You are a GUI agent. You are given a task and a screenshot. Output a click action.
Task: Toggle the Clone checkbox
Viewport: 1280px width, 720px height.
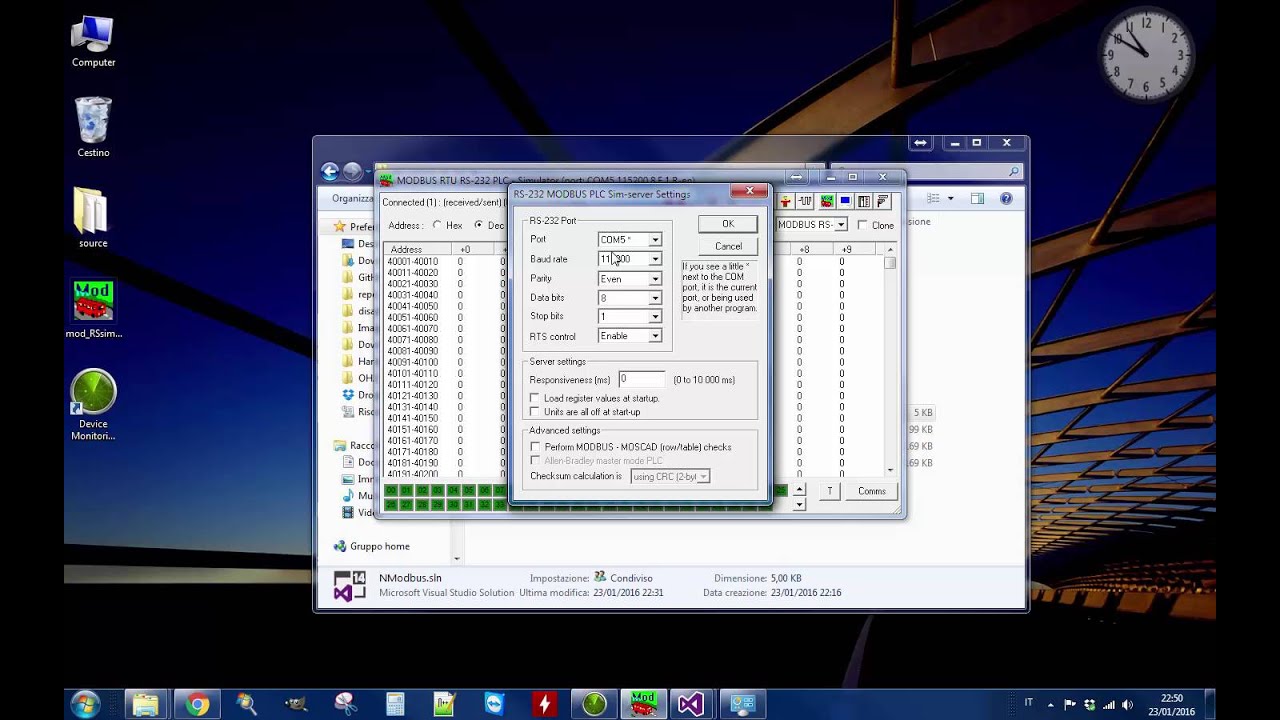[862, 226]
